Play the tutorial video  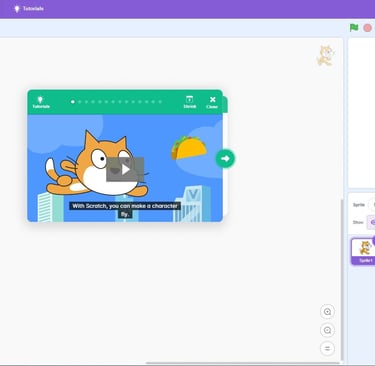coord(125,169)
